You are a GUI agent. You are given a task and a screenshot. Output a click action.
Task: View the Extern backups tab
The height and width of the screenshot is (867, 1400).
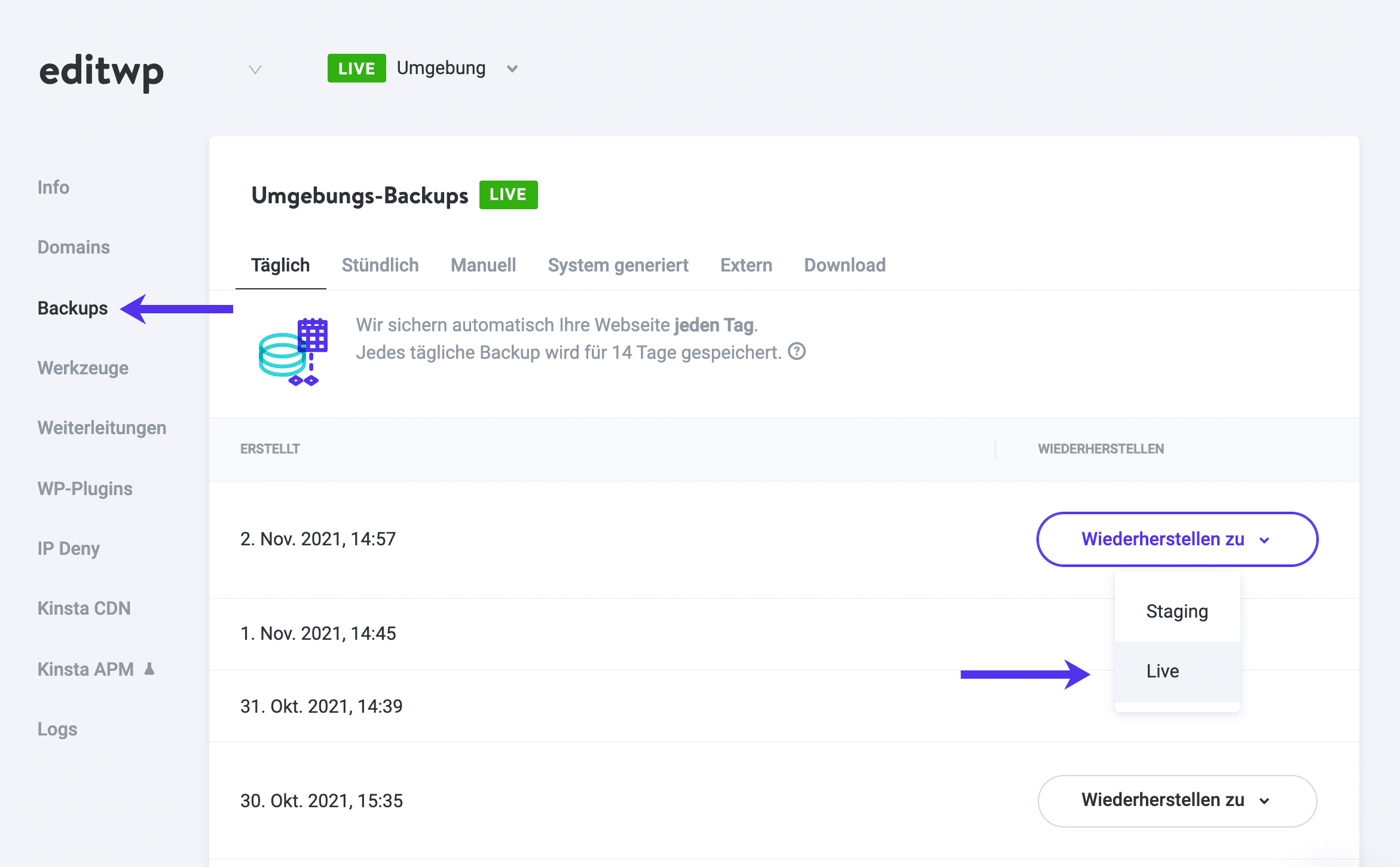point(746,265)
